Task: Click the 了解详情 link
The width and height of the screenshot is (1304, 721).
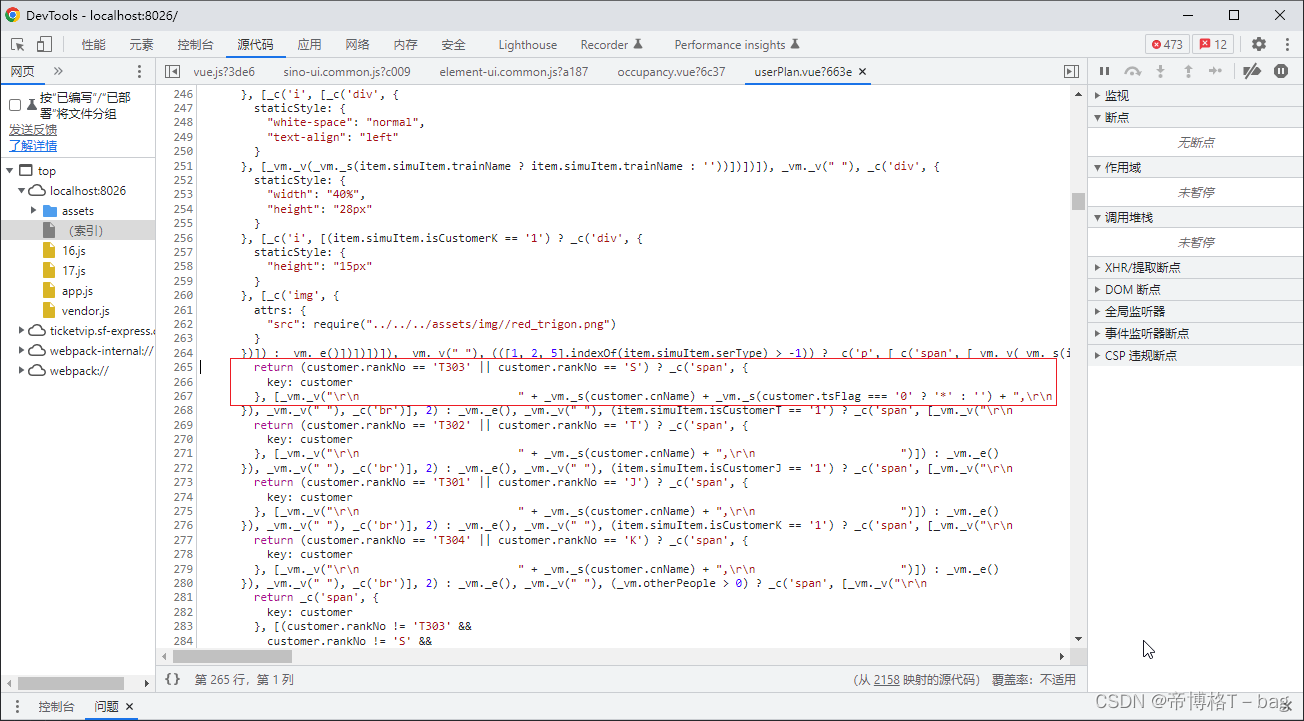Action: [x=33, y=145]
